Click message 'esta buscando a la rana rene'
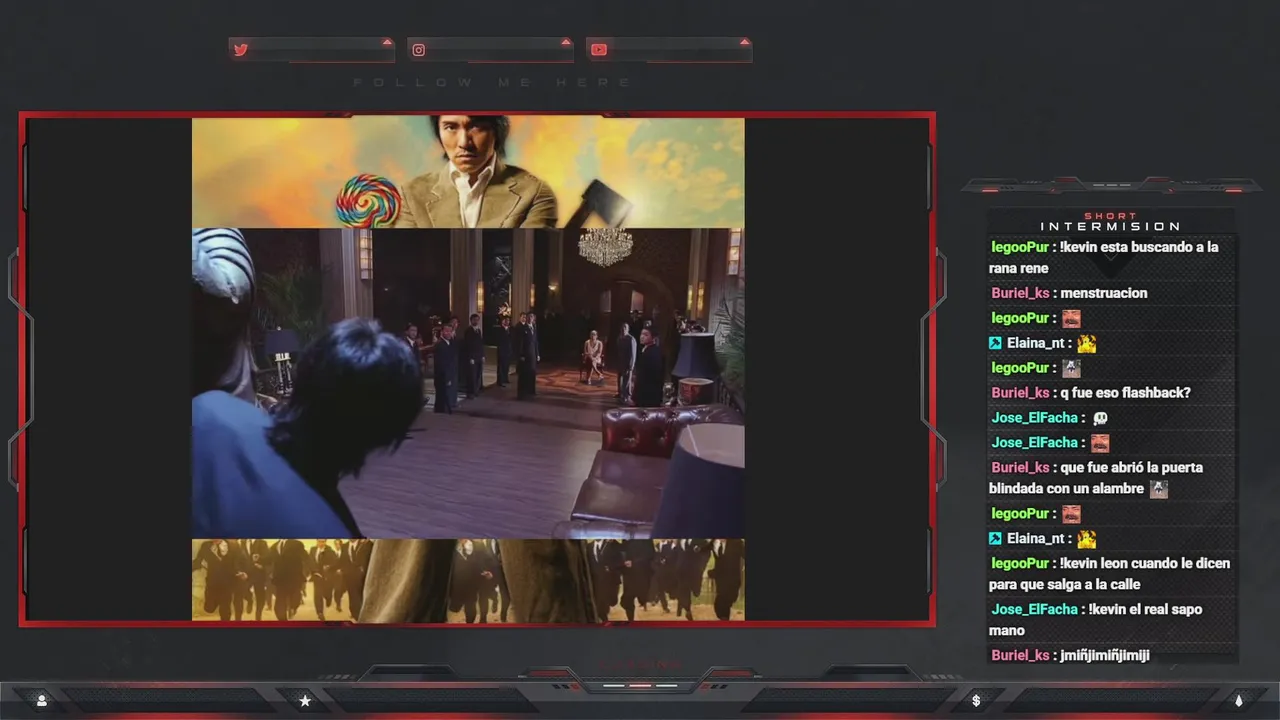Viewport: 1280px width, 720px height. [x=1104, y=257]
